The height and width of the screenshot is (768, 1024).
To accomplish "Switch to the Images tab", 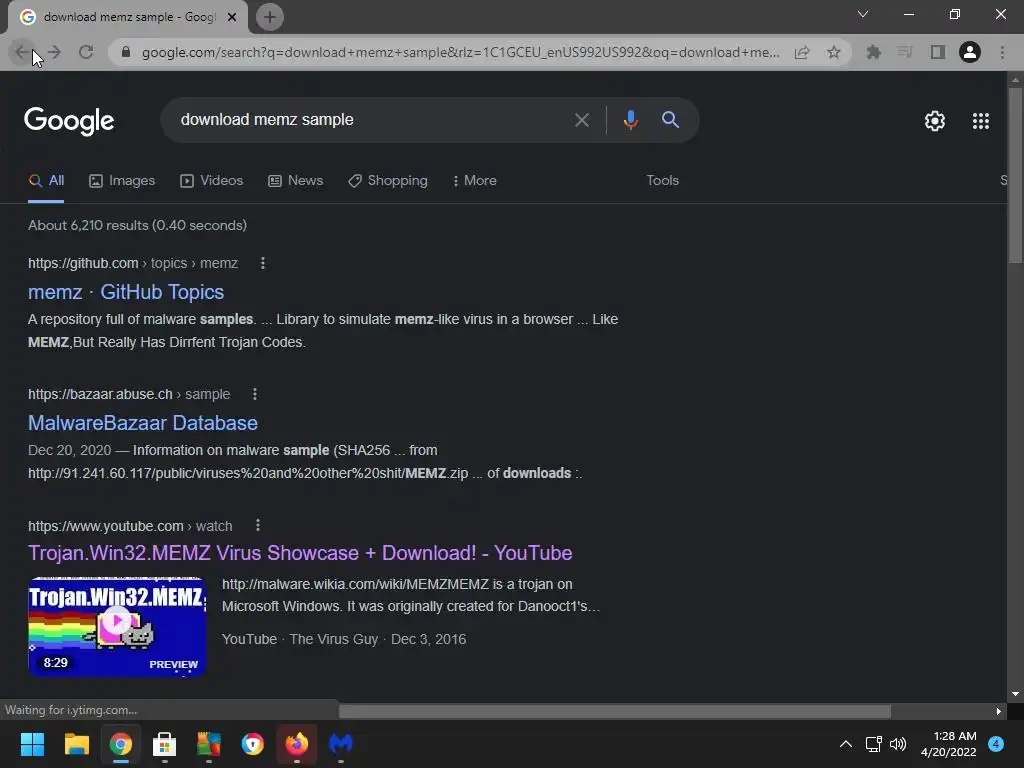I will (x=122, y=181).
